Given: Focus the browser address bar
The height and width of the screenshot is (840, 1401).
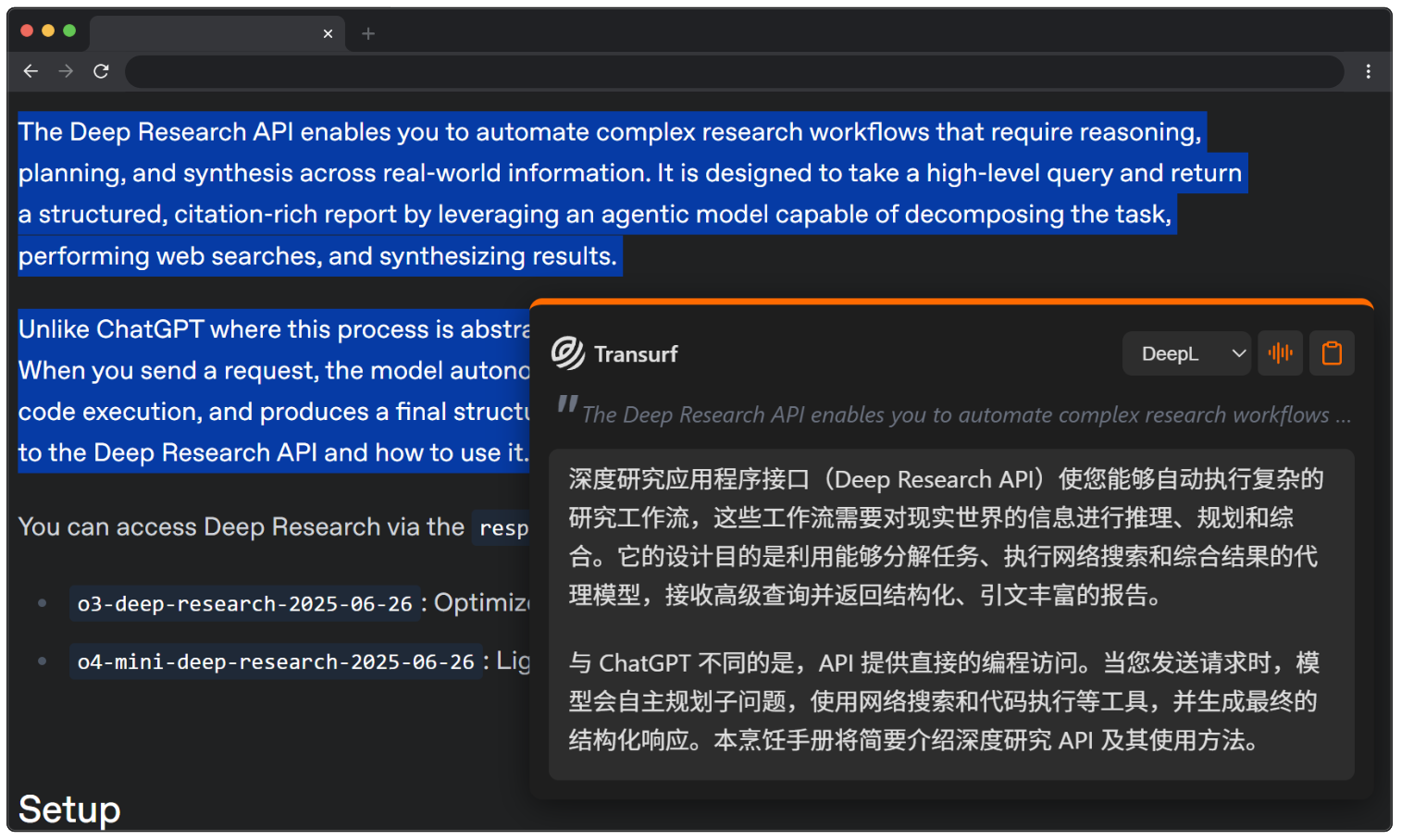Looking at the screenshot, I should [734, 71].
